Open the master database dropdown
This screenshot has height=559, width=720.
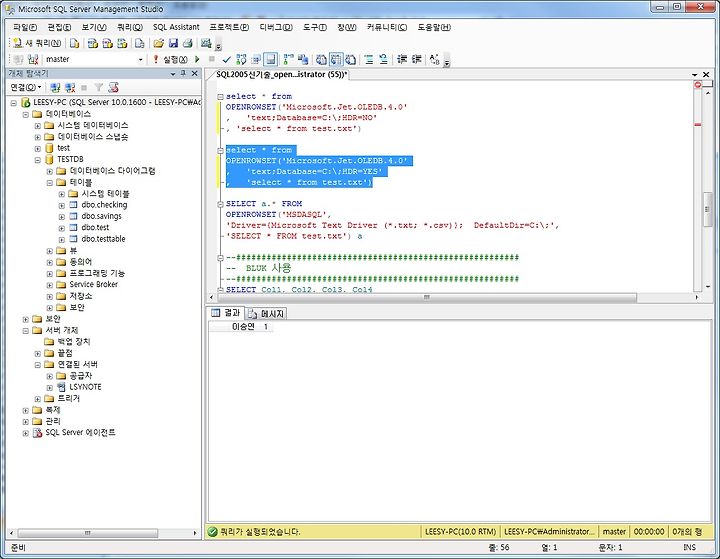141,59
